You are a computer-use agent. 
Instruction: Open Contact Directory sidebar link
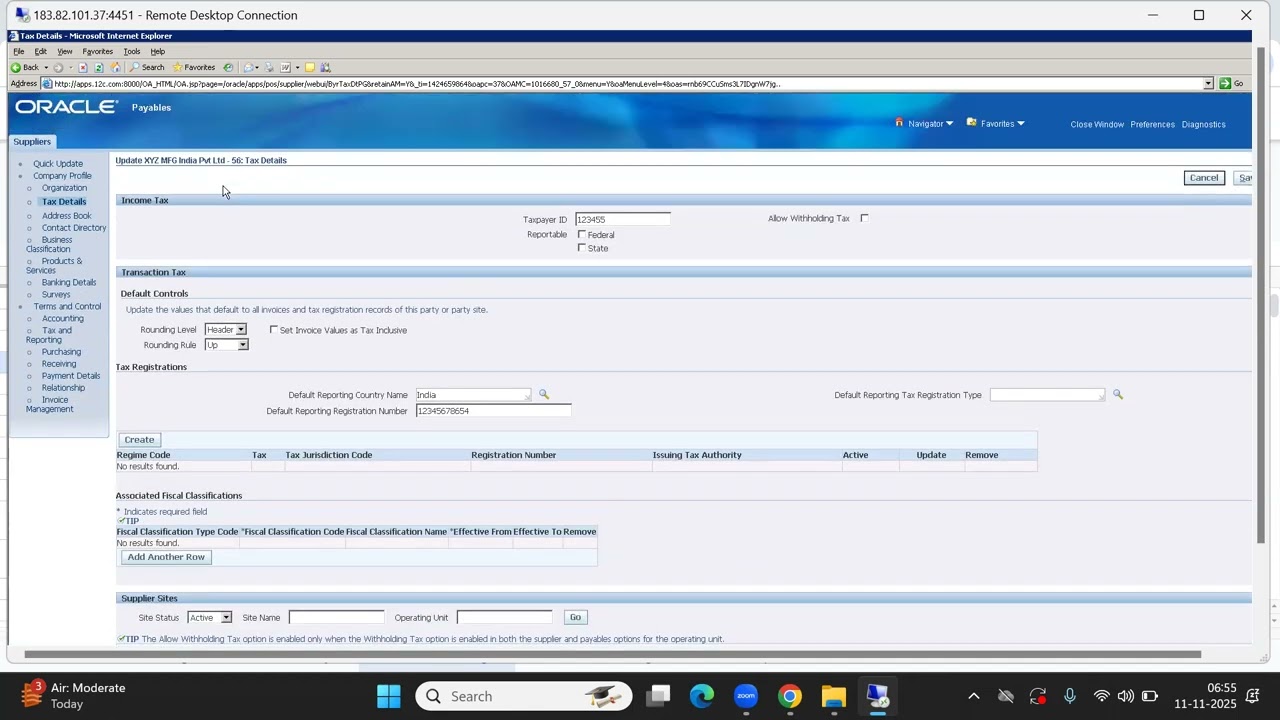click(x=74, y=227)
